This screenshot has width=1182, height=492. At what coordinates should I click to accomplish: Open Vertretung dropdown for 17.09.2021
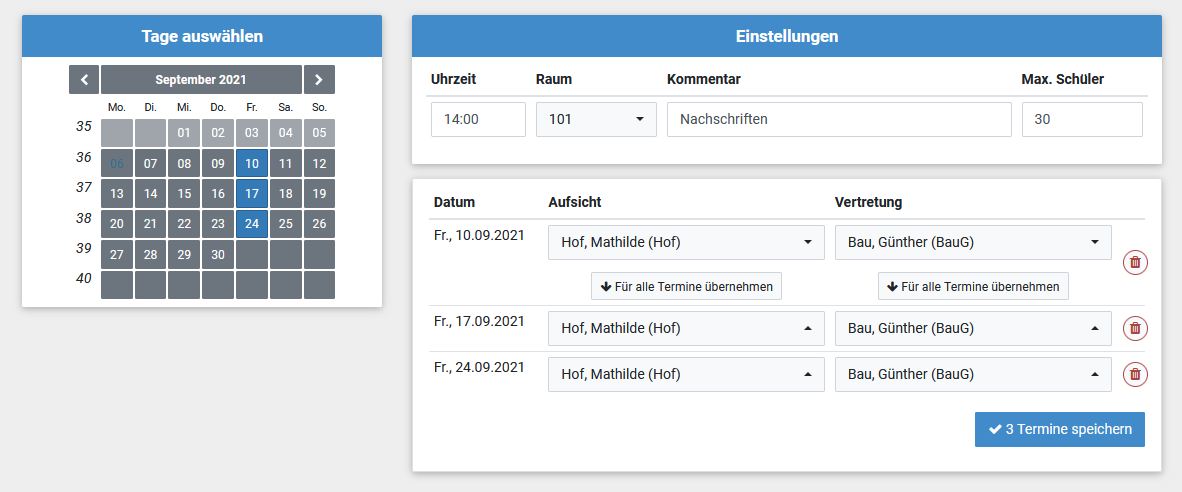[973, 329]
